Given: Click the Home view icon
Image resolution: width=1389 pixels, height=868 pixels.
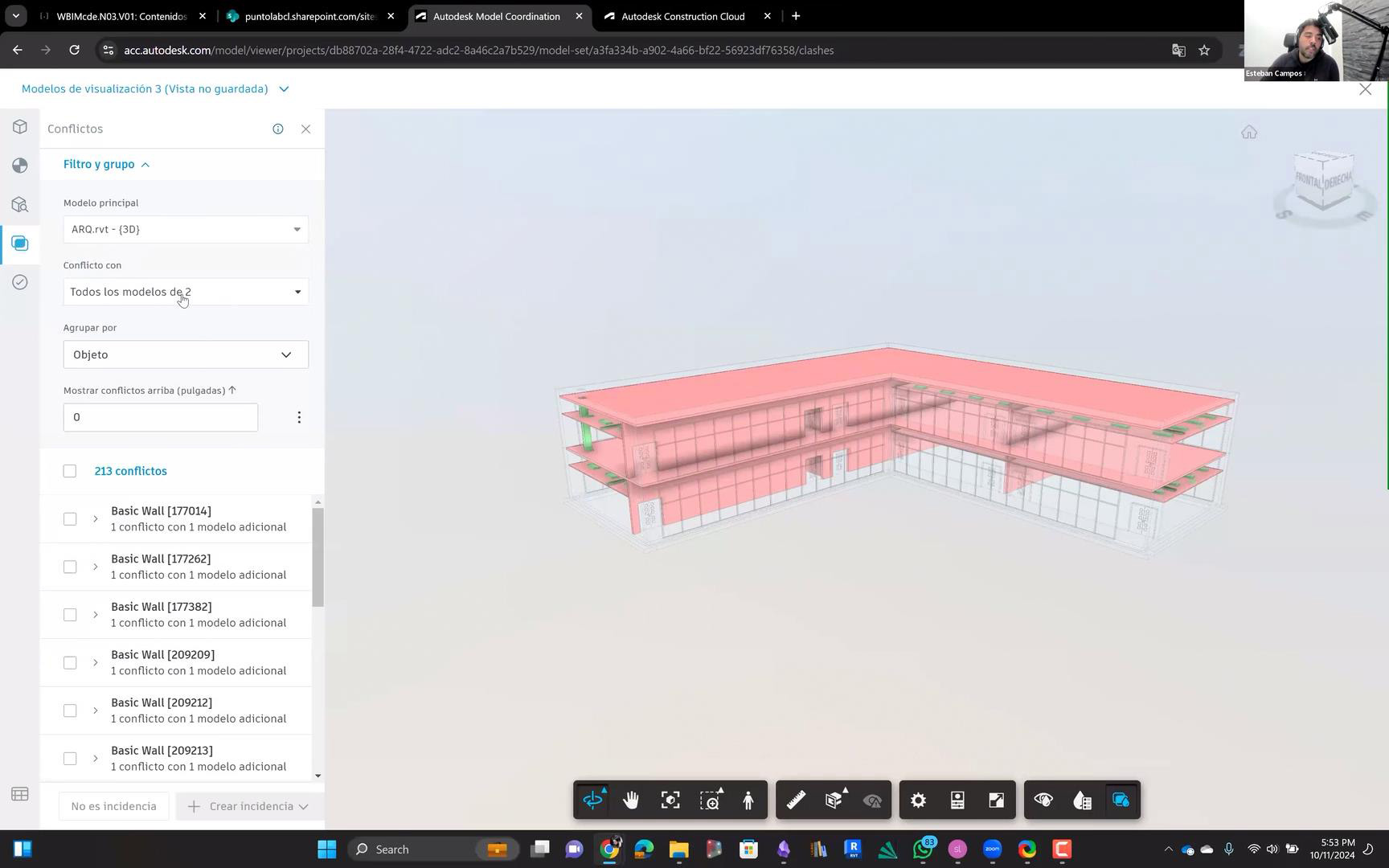Looking at the screenshot, I should pos(1248,133).
